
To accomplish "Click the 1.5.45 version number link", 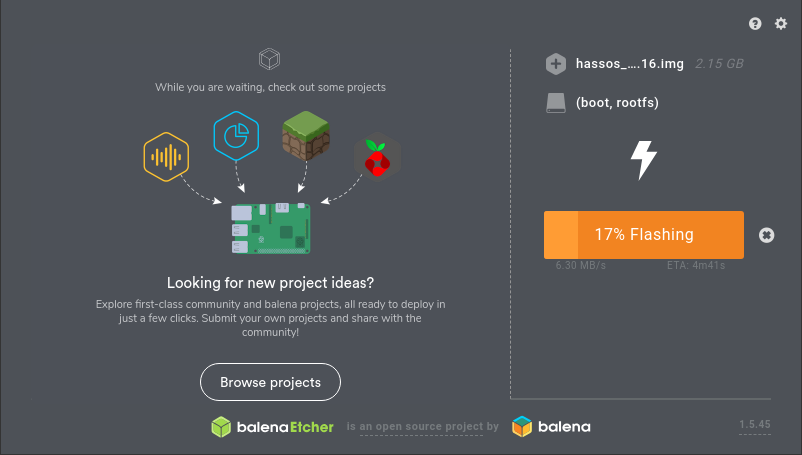I will (x=754, y=424).
